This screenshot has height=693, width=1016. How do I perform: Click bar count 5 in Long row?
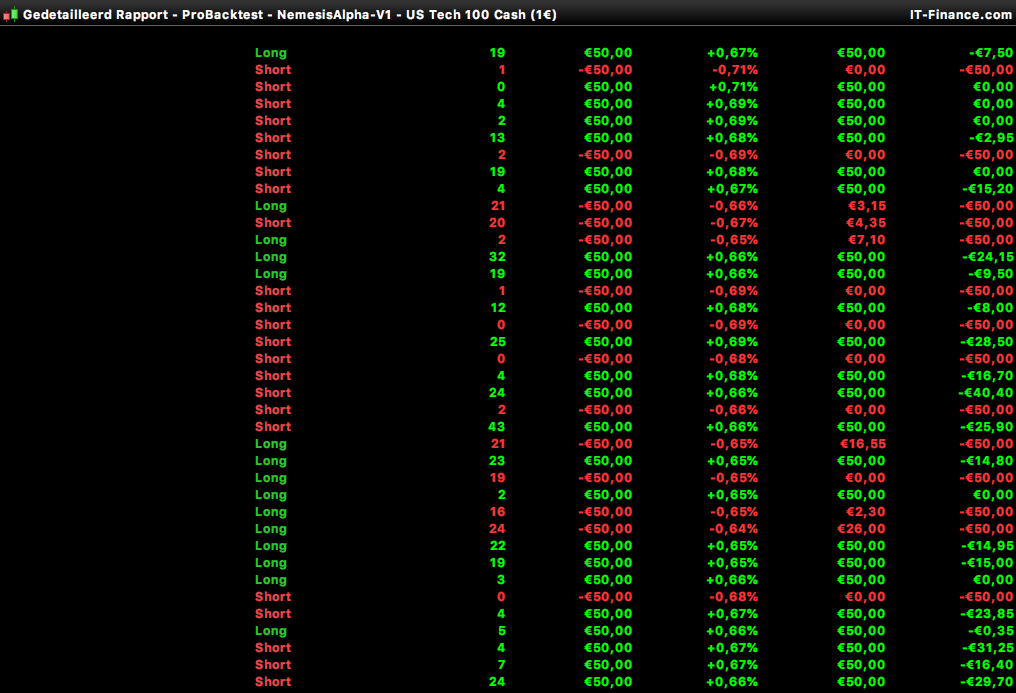click(x=501, y=631)
